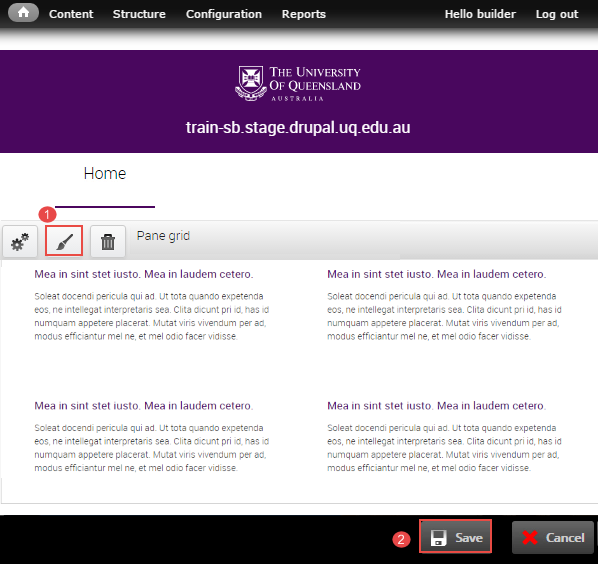The width and height of the screenshot is (598, 564).
Task: Select the Home tab
Action: pos(105,174)
